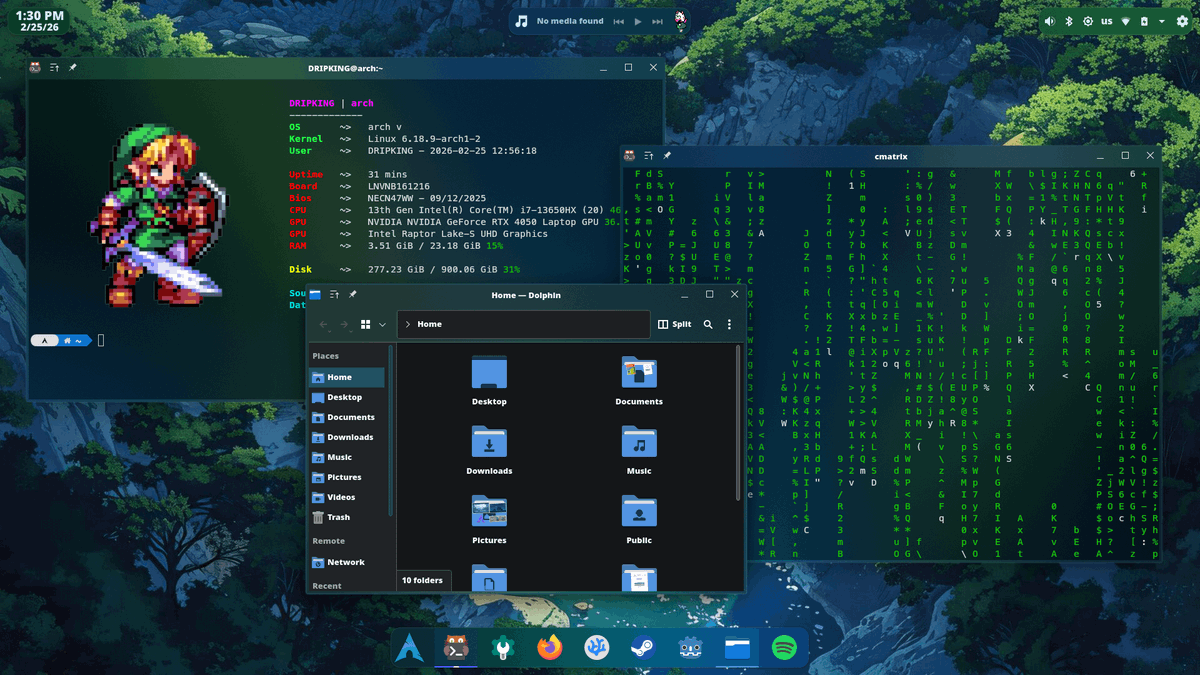
Task: Open the green wrench settings app in dock
Action: click(503, 649)
